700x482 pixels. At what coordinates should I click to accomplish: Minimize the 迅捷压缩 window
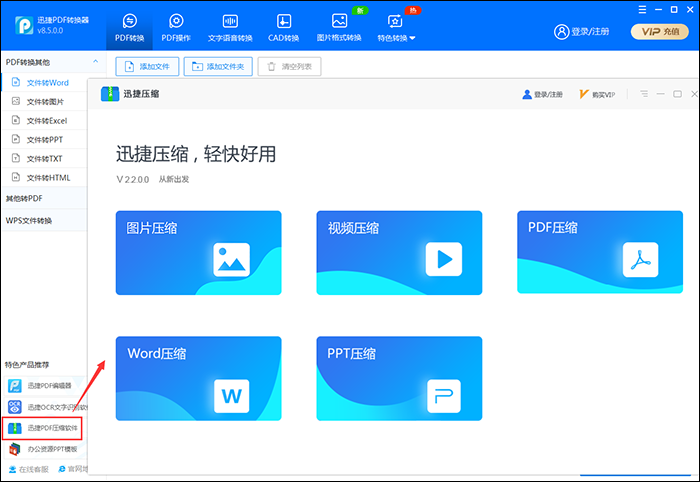click(661, 94)
